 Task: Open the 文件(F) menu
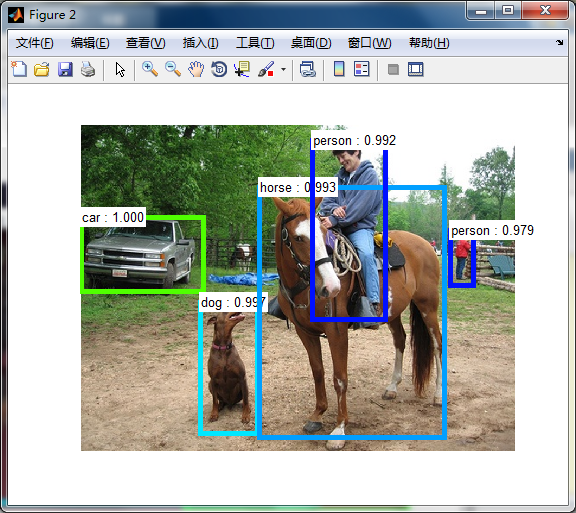click(35, 43)
